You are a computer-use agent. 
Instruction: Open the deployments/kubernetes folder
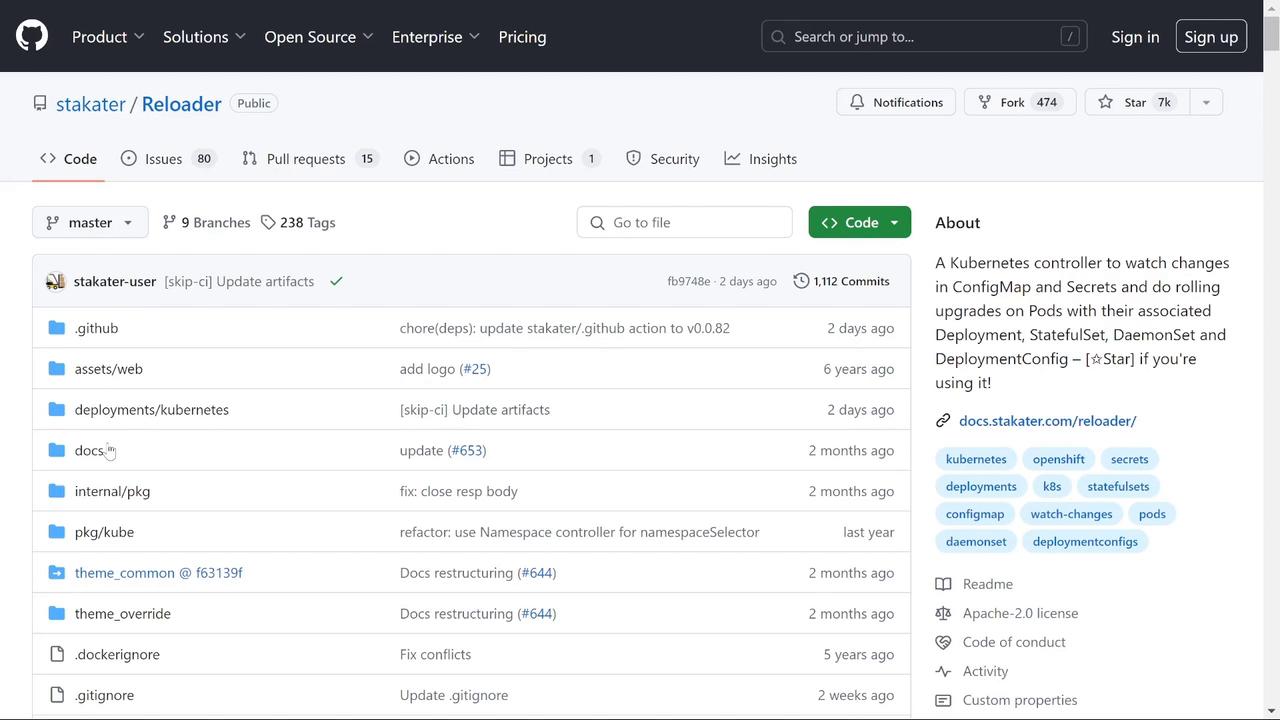151,409
